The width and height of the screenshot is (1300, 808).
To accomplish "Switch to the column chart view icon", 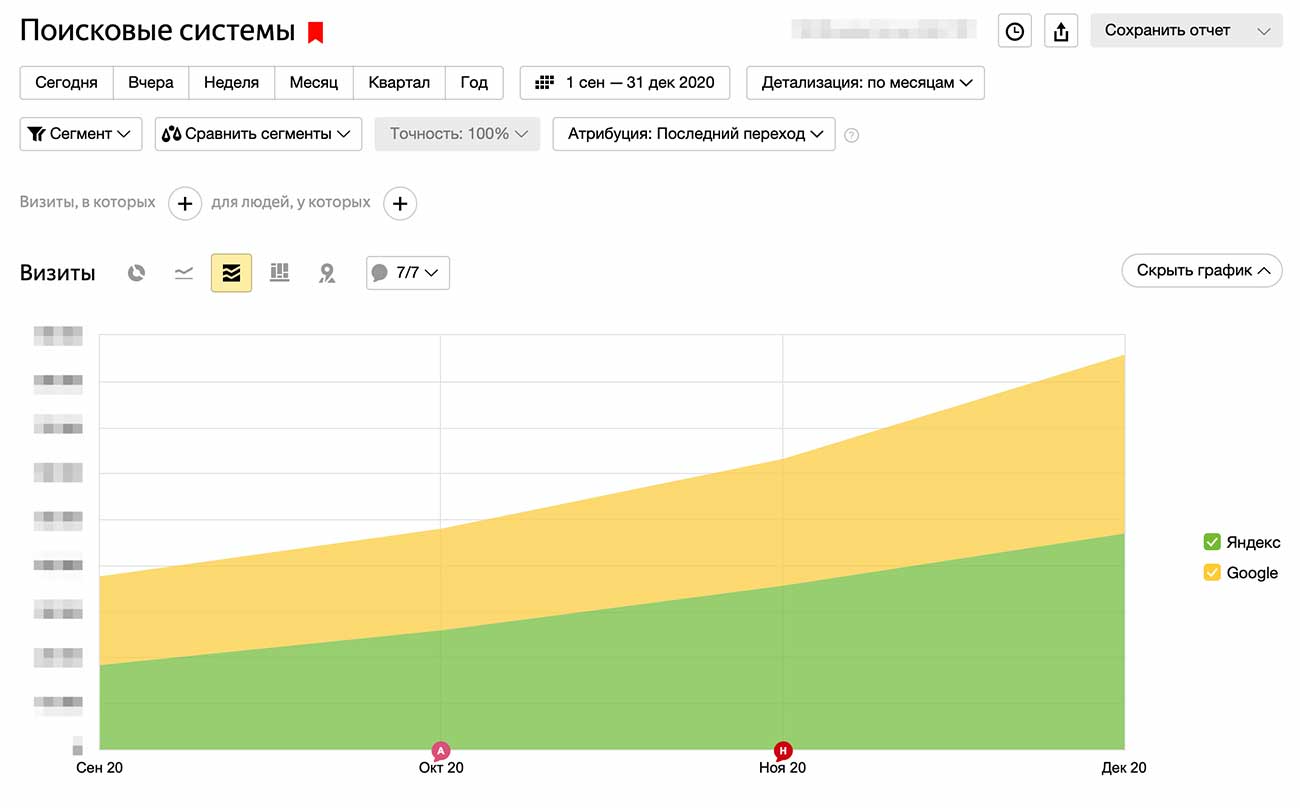I will pyautogui.click(x=279, y=272).
